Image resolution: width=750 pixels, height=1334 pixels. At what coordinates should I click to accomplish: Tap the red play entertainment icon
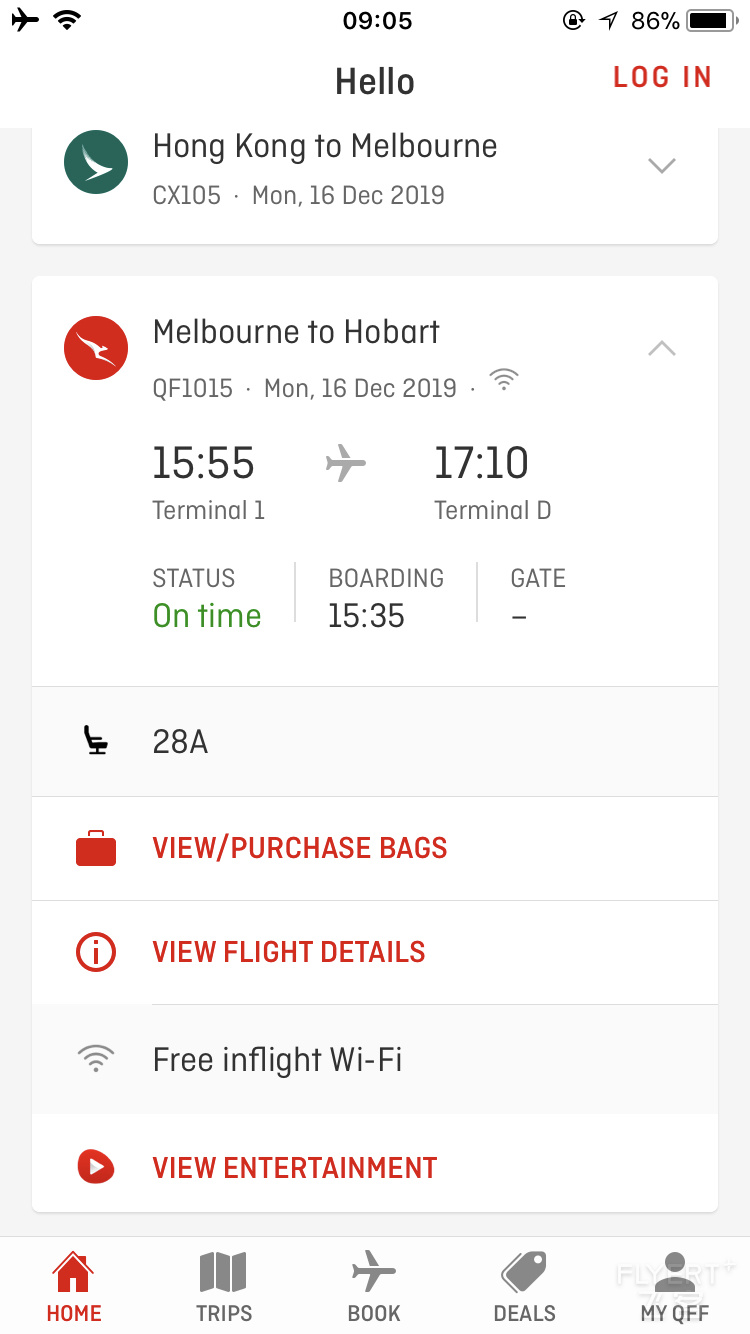coord(96,1166)
